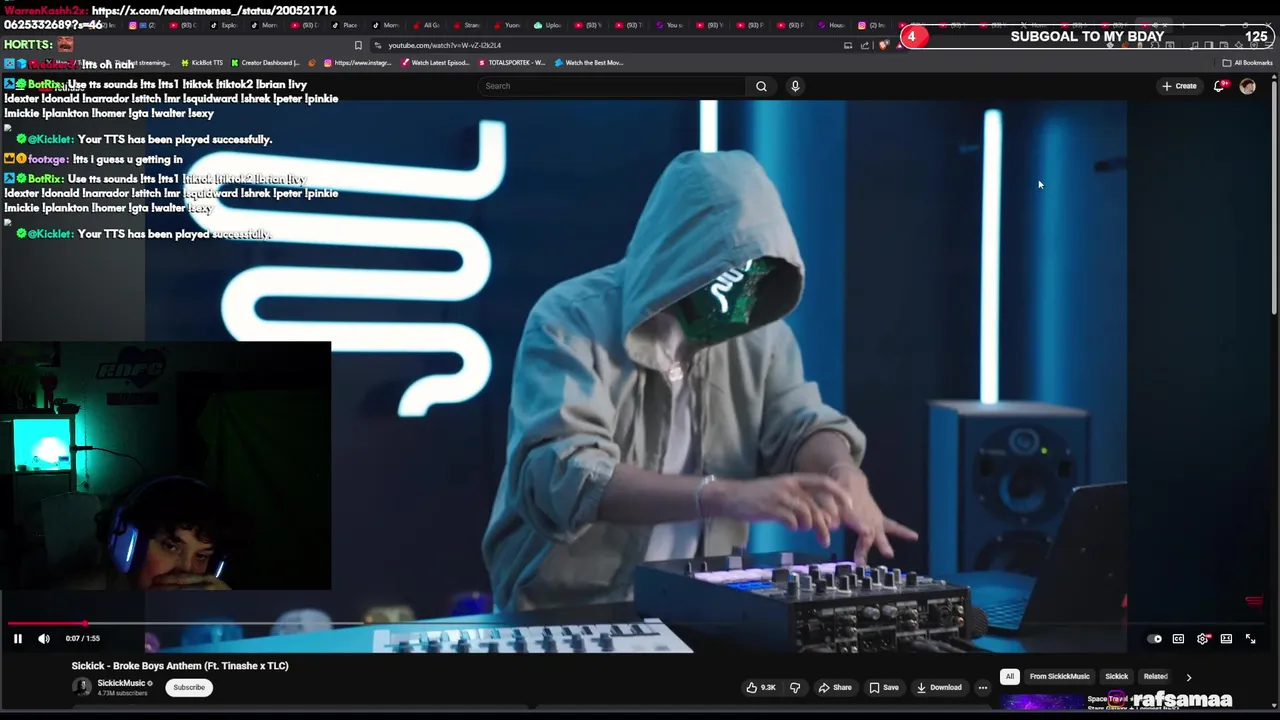Open YouTube notifications bell

1219,86
